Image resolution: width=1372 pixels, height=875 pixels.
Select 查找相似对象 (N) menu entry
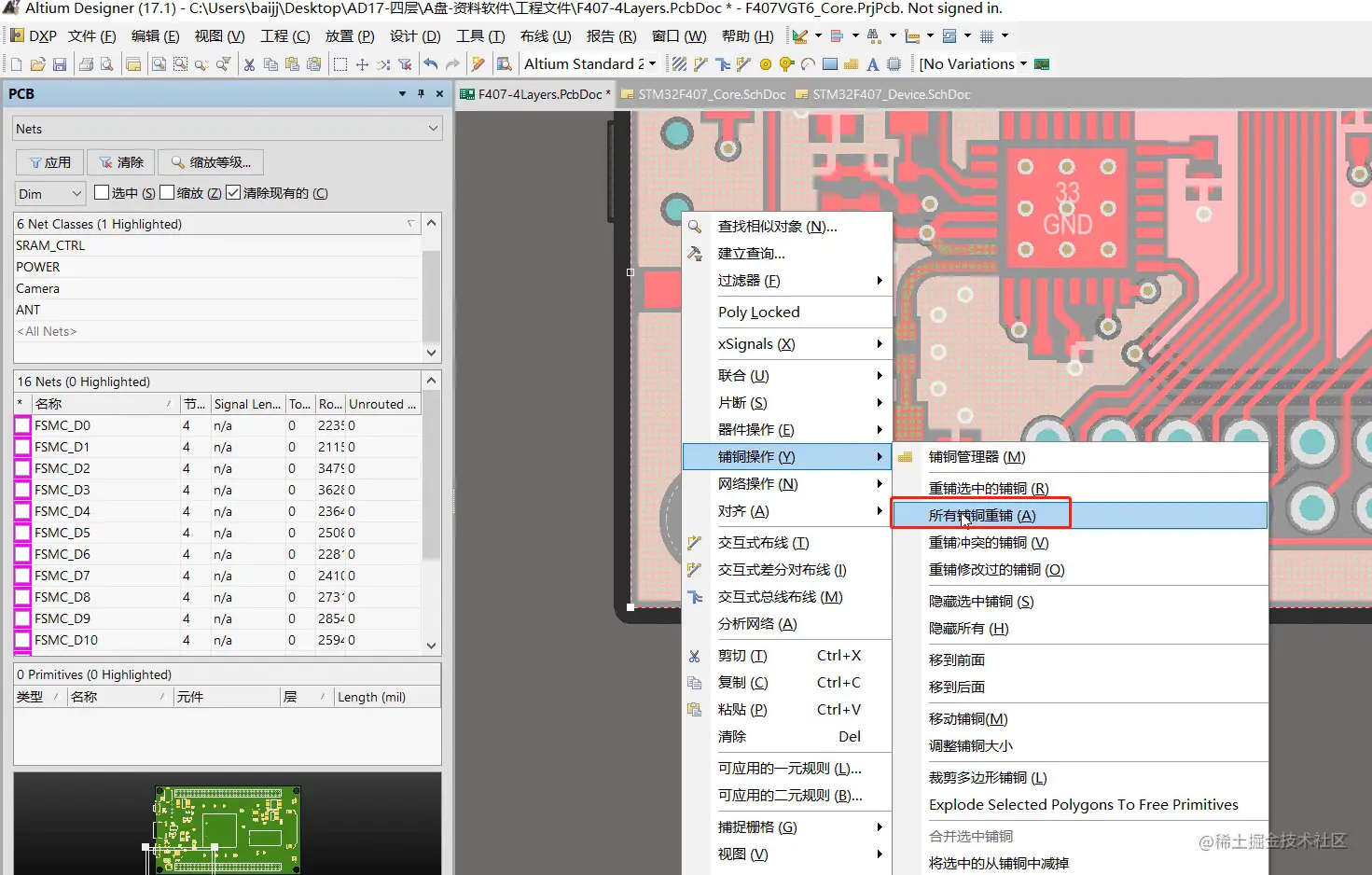tap(787, 226)
